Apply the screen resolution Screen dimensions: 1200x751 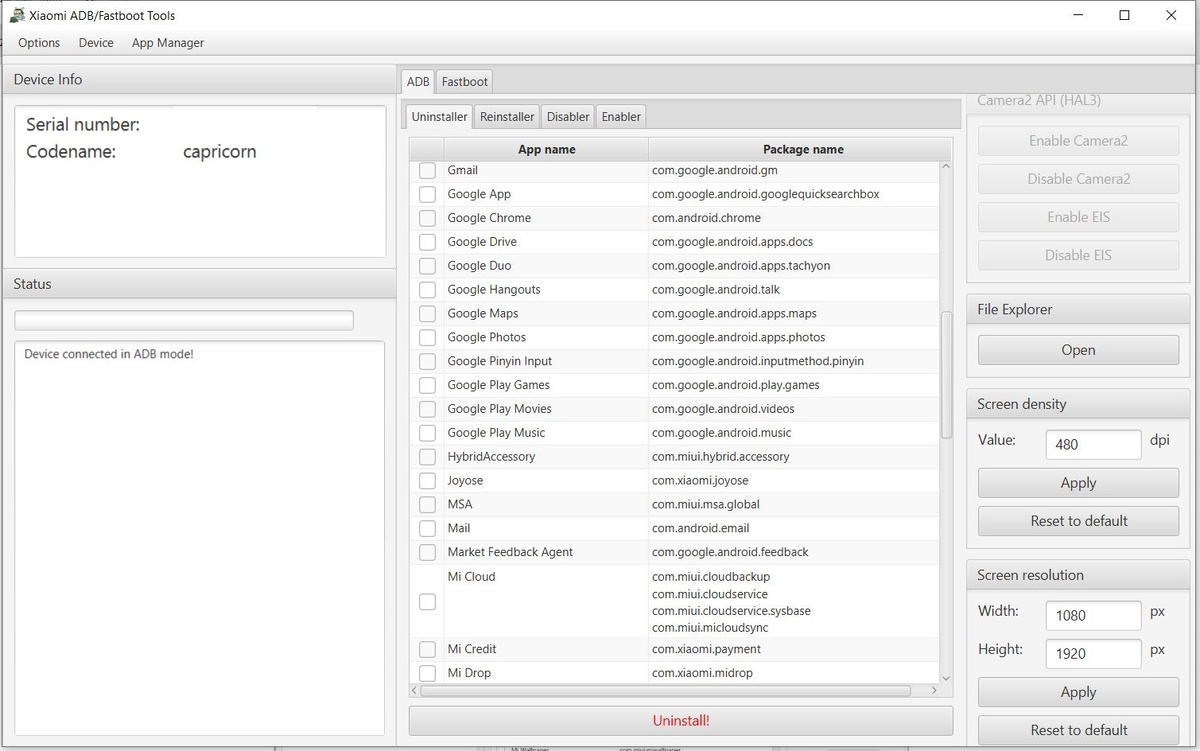(x=1078, y=692)
